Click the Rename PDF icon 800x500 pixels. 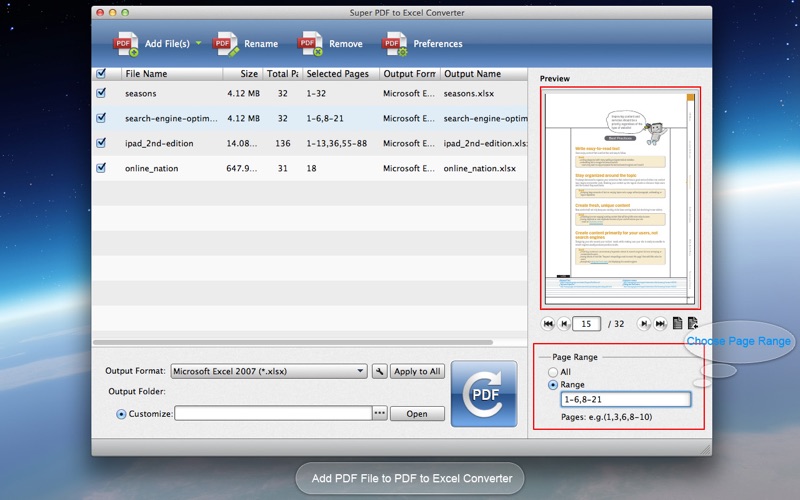pyautogui.click(x=225, y=44)
